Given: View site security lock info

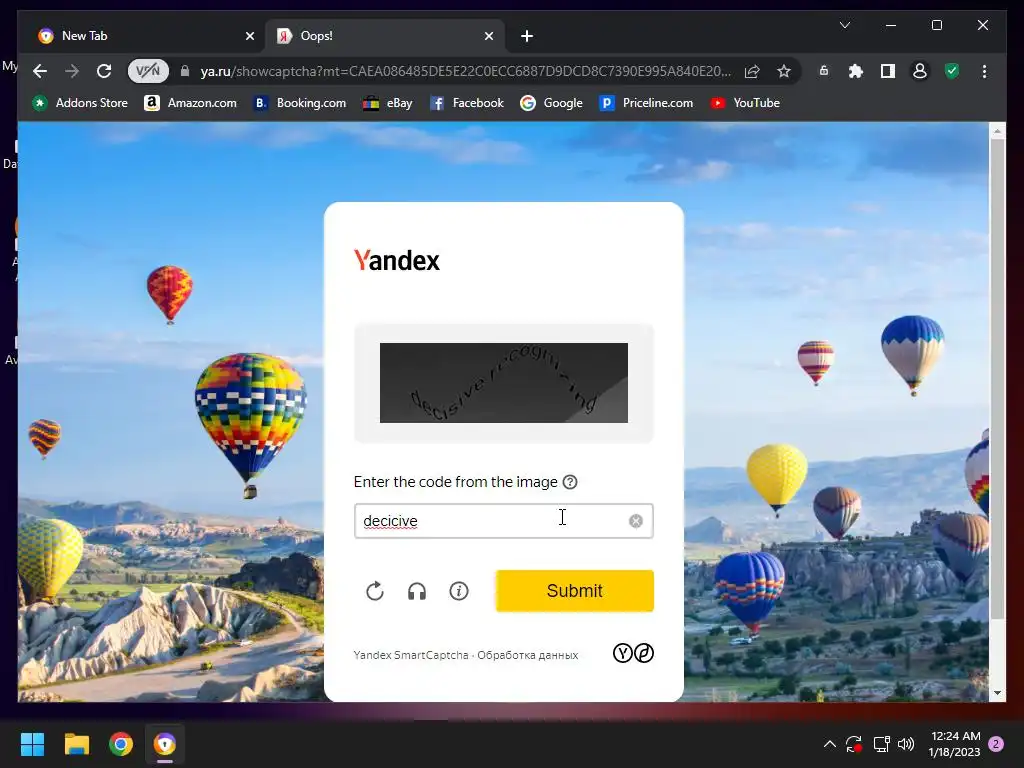Looking at the screenshot, I should pos(185,71).
